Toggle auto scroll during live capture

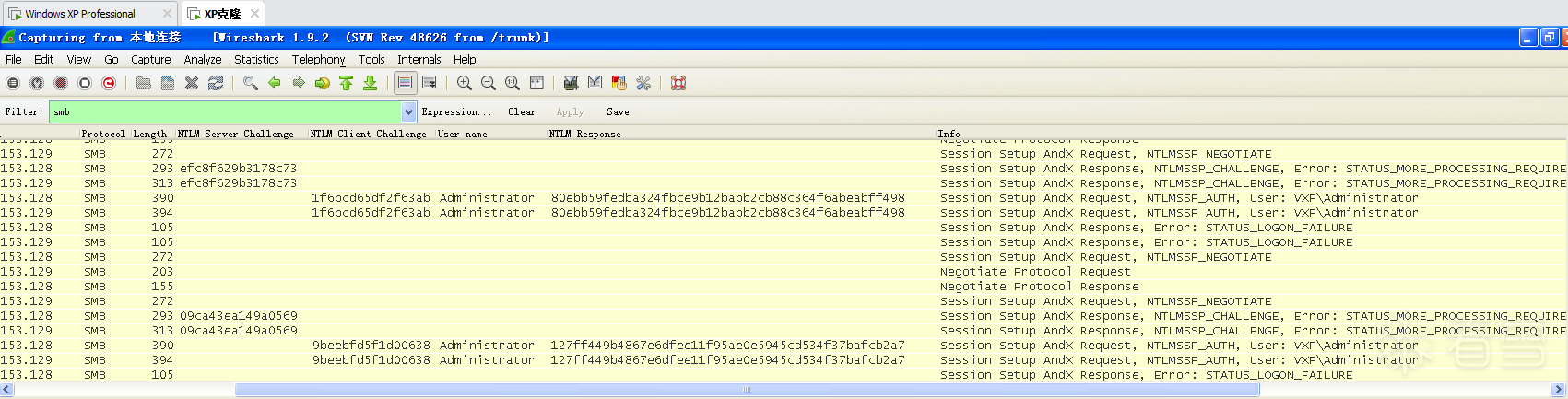coord(430,83)
